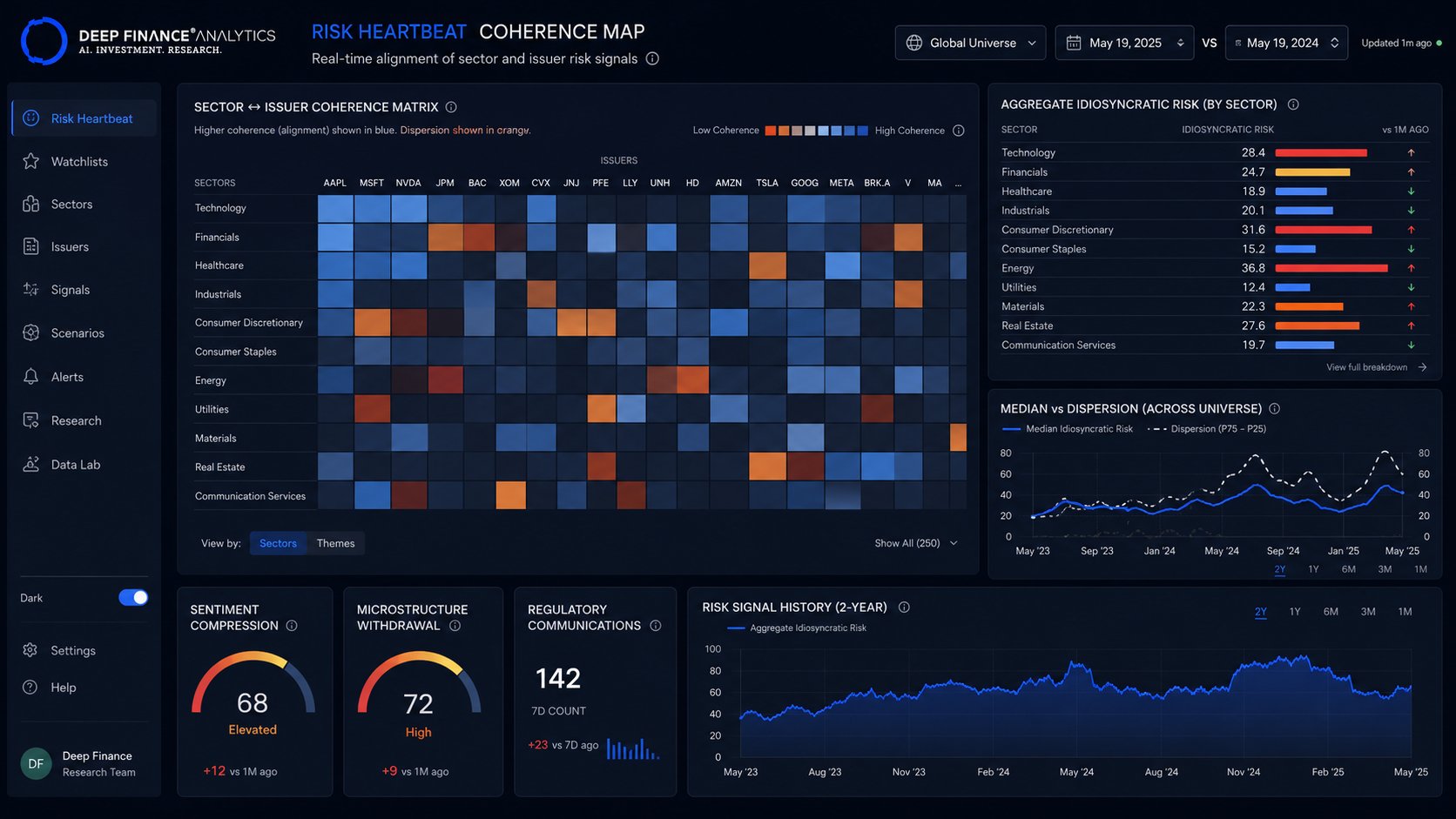Click the AAPL issuer column header
Screen dimensions: 1456x819
335,183
